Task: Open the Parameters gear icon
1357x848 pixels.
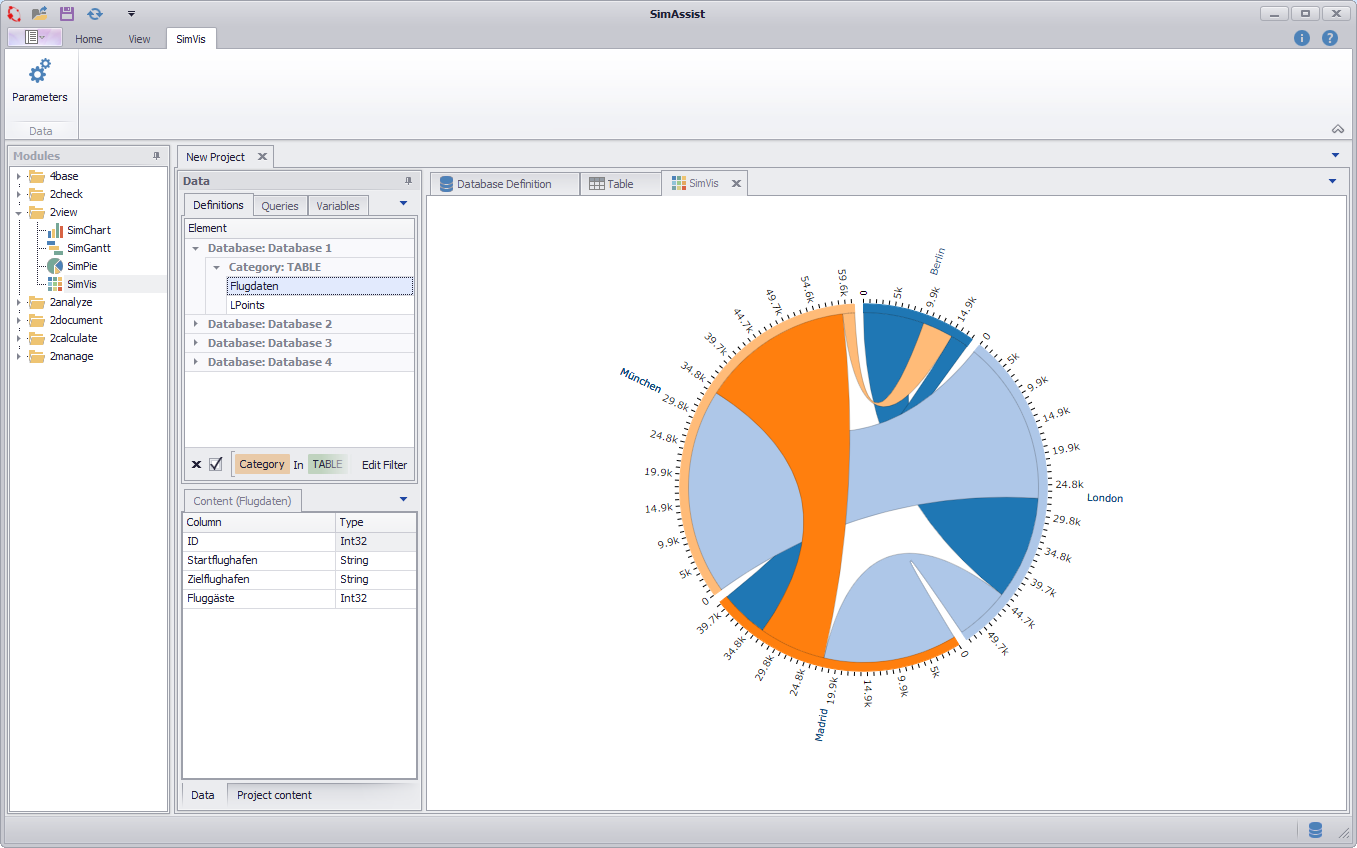Action: pos(40,72)
